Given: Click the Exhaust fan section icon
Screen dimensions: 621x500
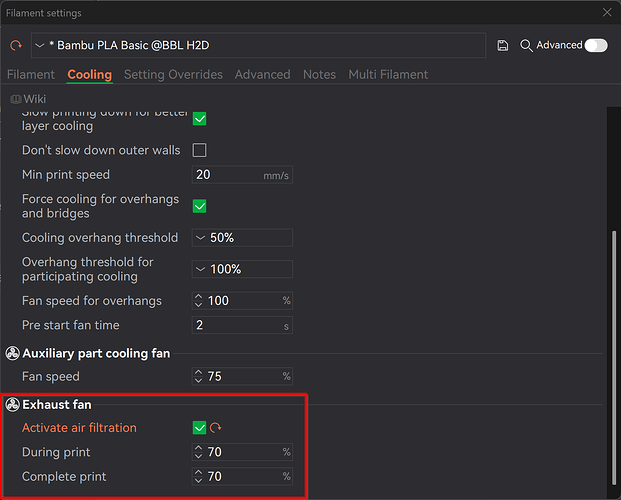Looking at the screenshot, I should [12, 405].
